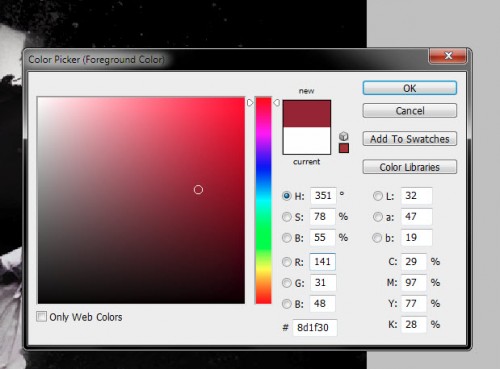Click the magenta M field showing 97

tap(414, 283)
